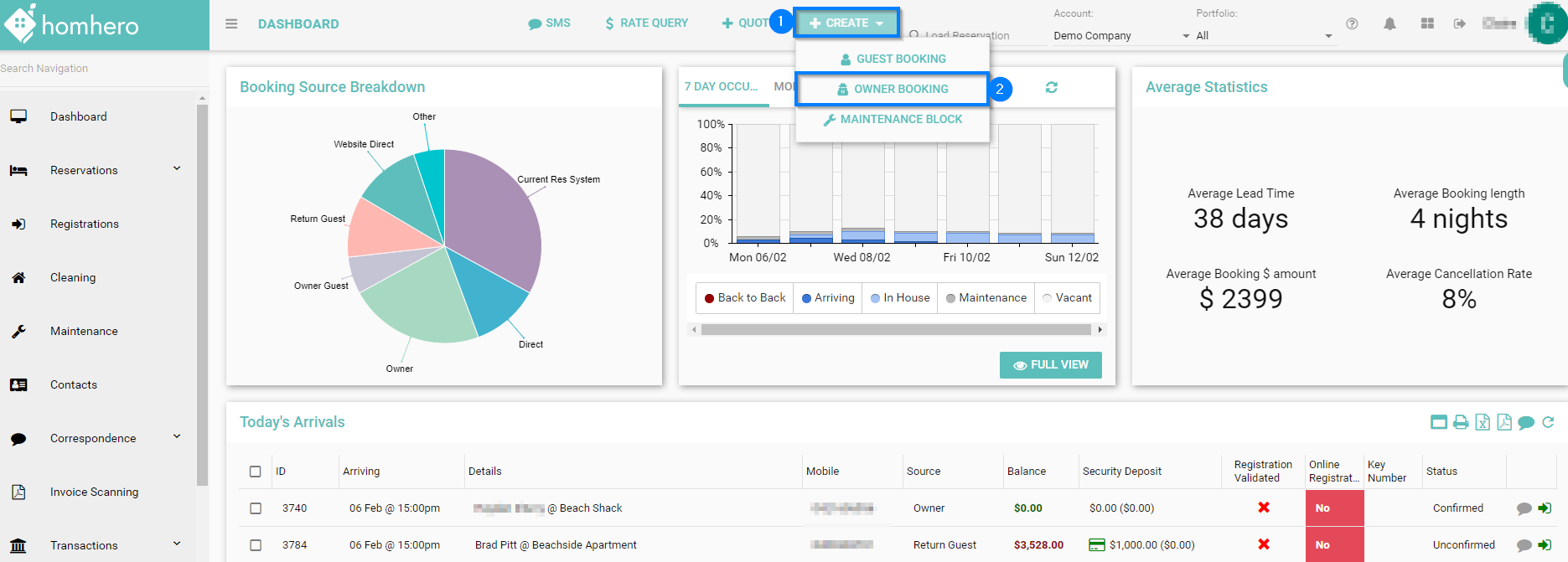Export Today's Arrivals as PDF

coord(1504,422)
